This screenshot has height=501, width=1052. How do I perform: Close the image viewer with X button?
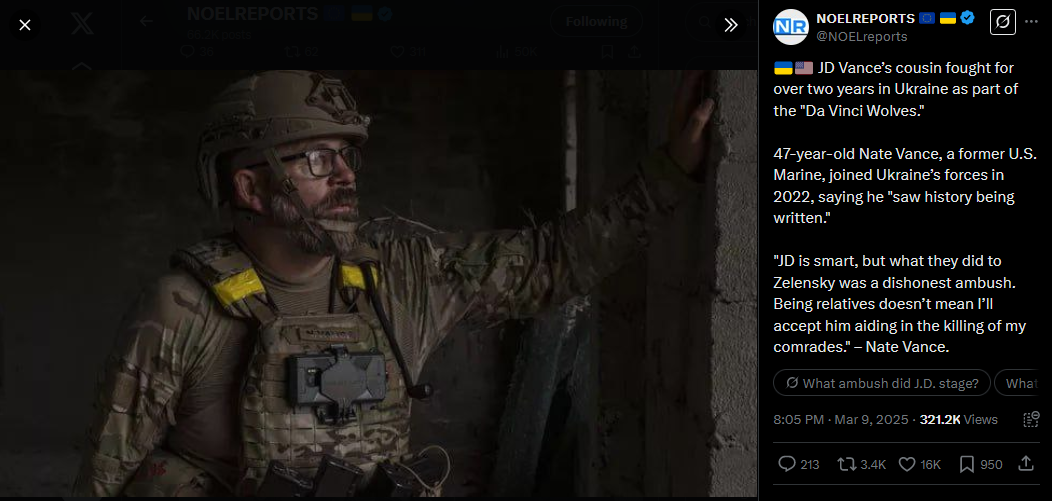(25, 25)
